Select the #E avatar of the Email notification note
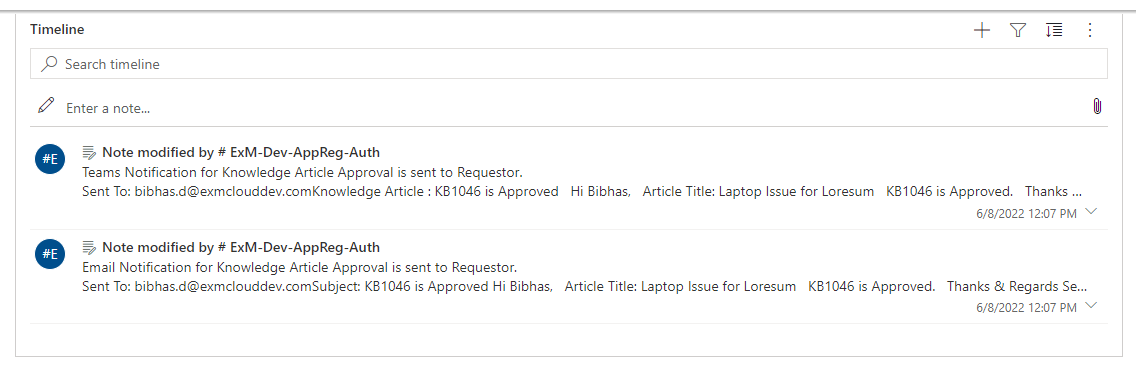 50,254
